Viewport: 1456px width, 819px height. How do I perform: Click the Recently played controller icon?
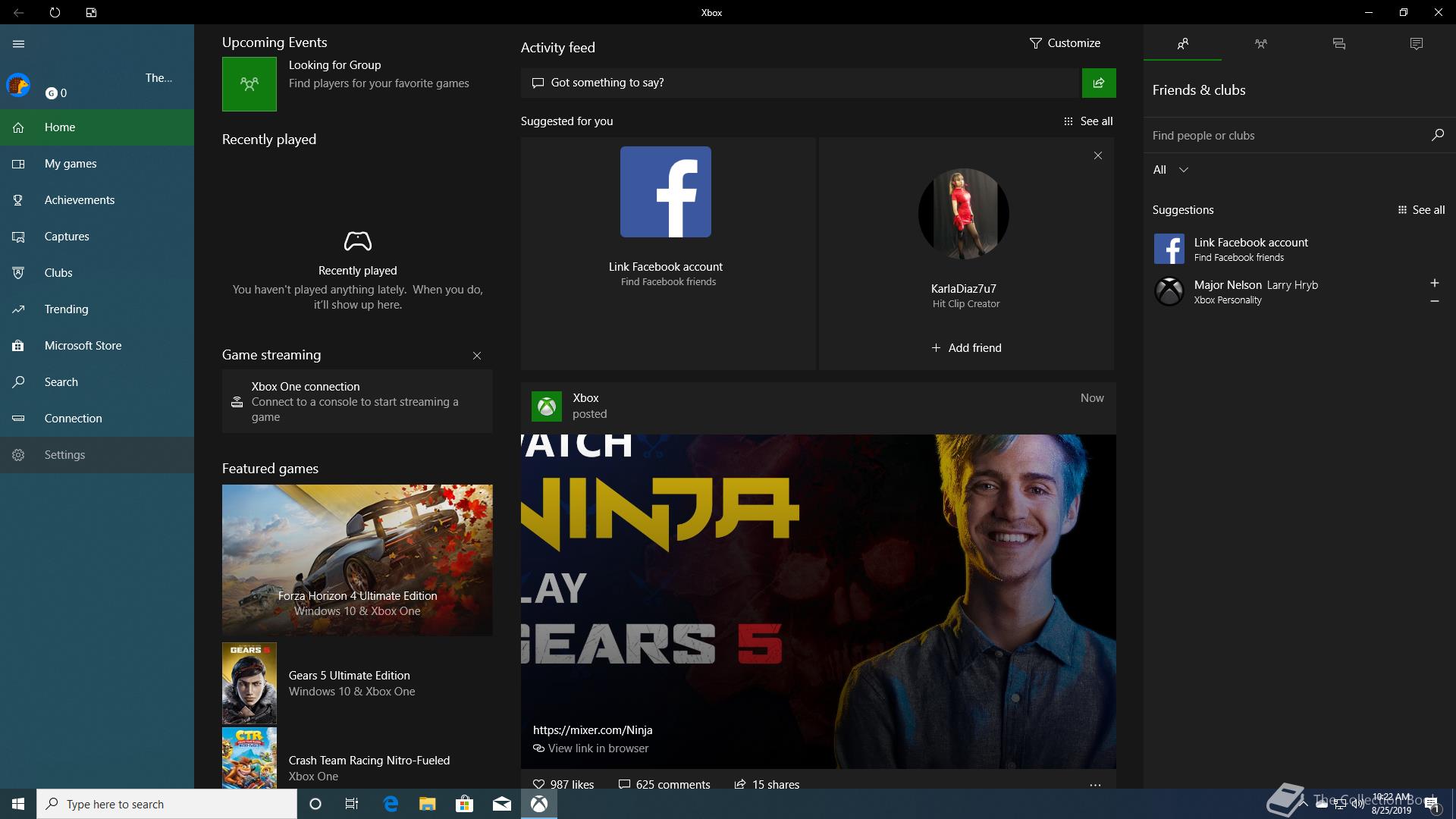358,241
